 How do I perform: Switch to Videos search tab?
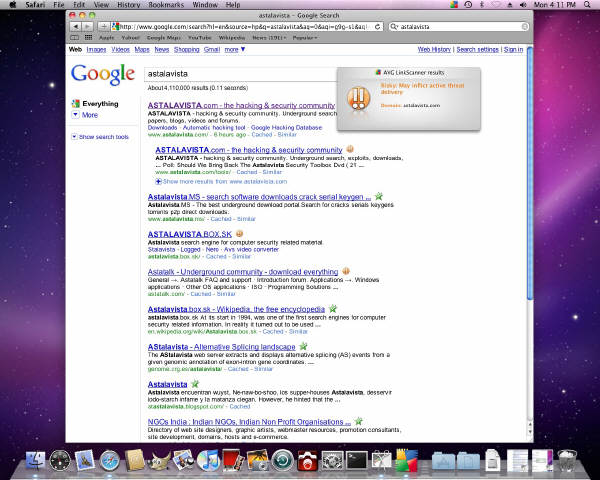click(121, 49)
